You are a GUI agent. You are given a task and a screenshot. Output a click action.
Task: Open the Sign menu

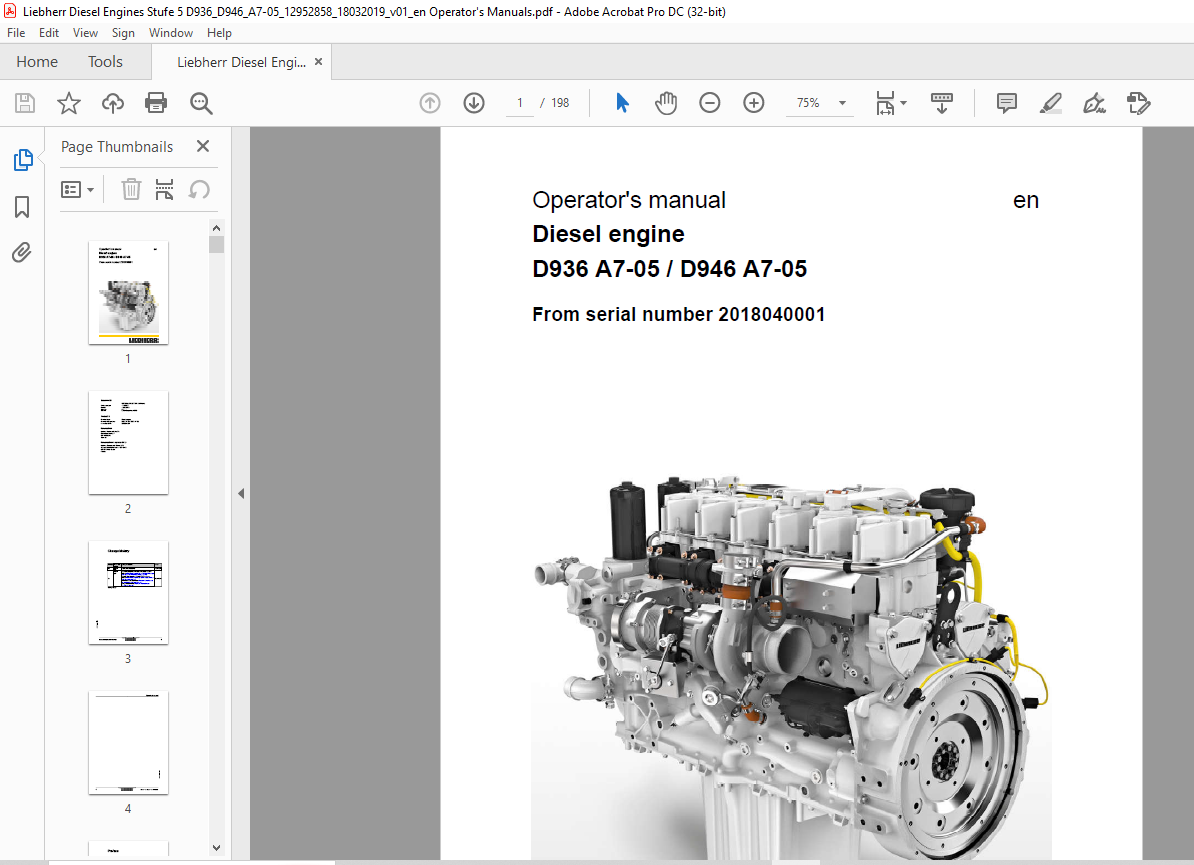point(123,33)
